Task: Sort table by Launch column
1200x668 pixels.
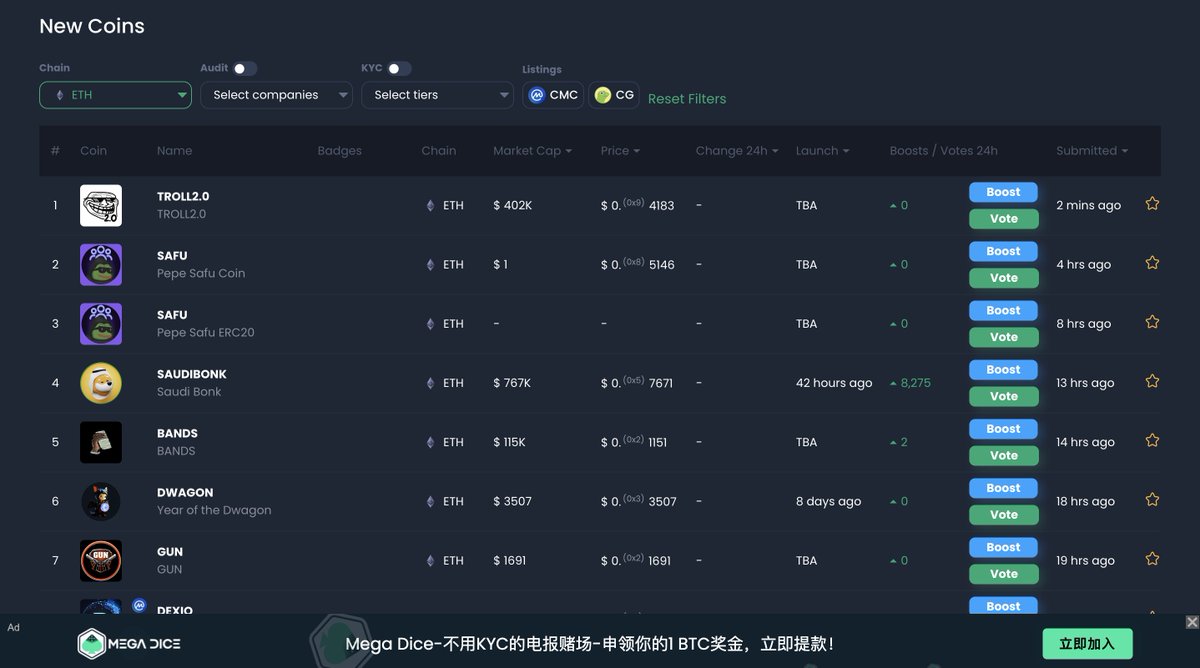Action: 822,151
